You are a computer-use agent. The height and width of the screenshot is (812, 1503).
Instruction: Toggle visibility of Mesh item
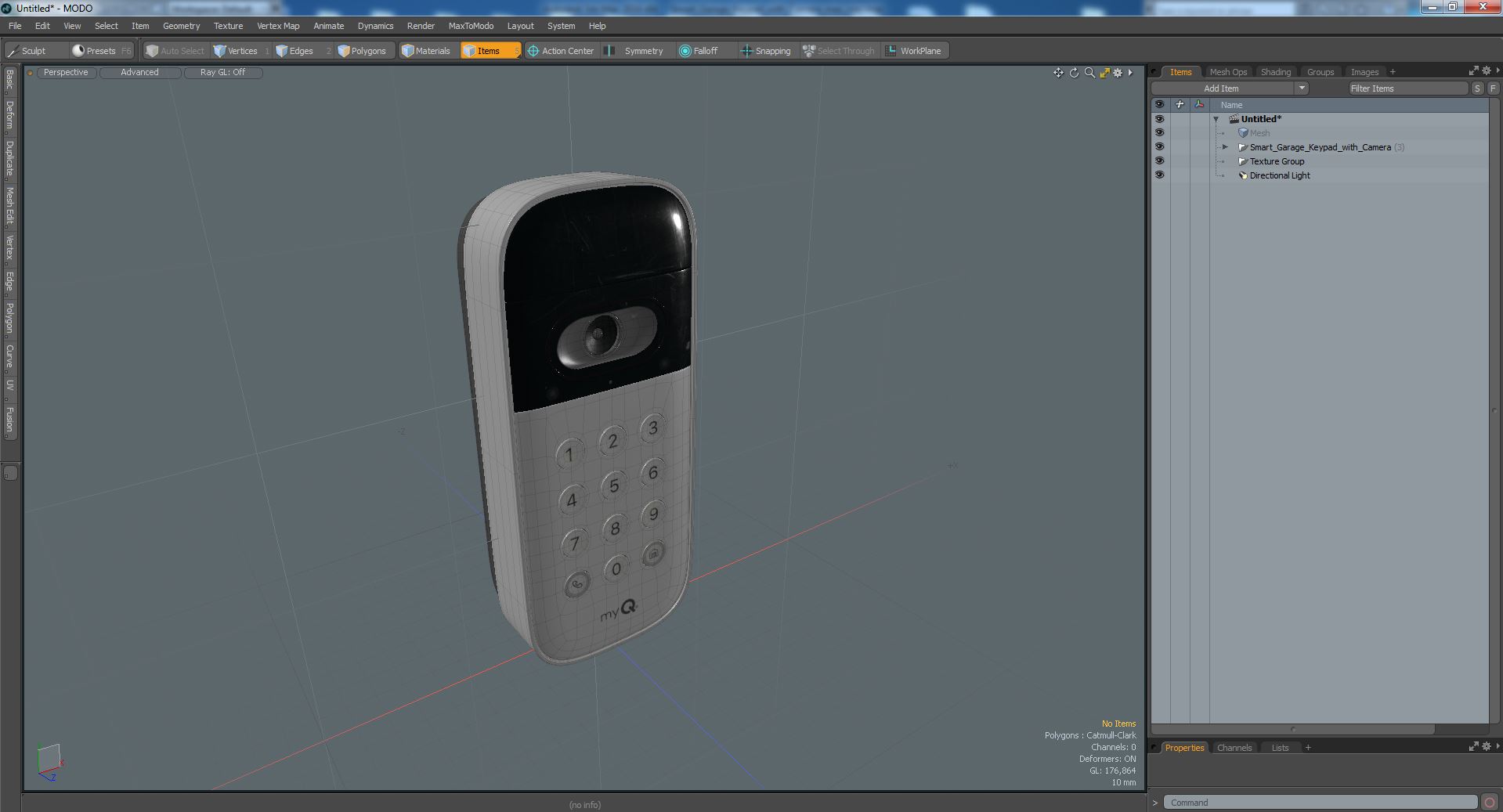pyautogui.click(x=1159, y=133)
